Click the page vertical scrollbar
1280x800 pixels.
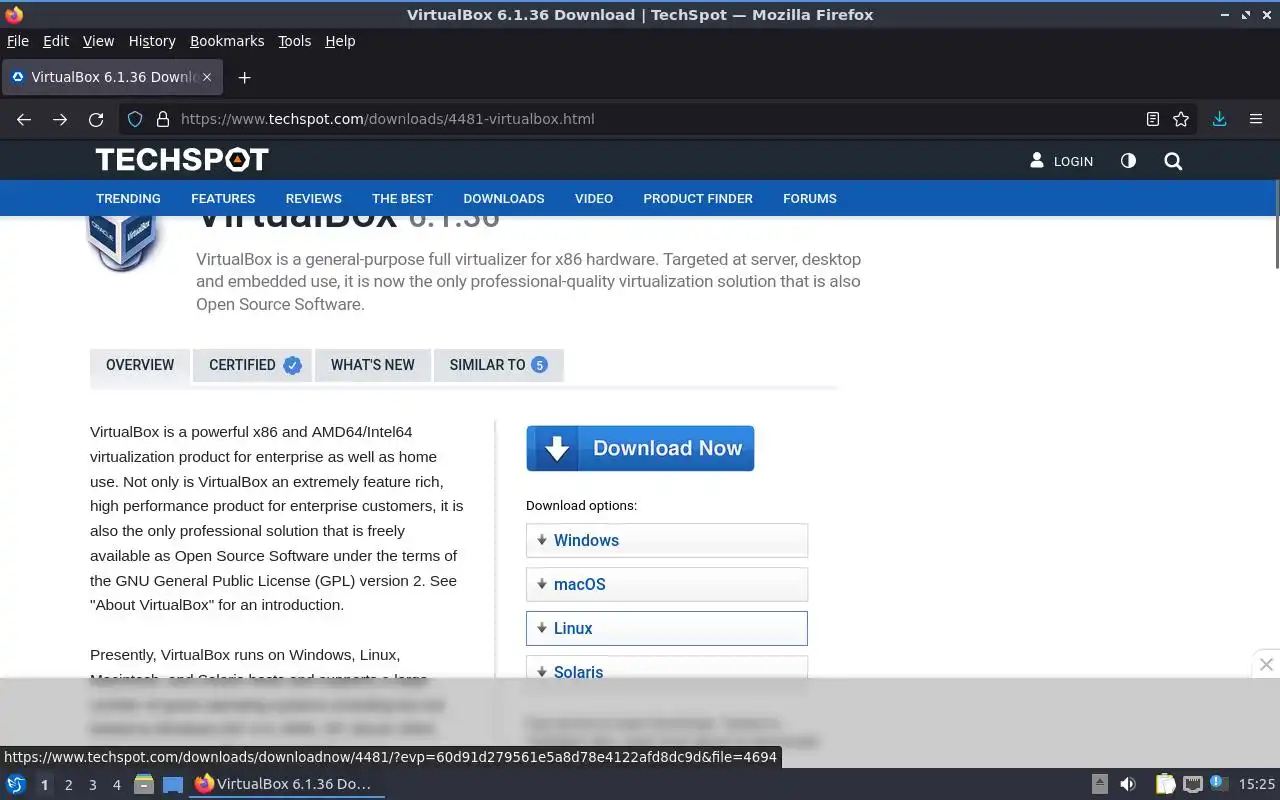click(x=1276, y=224)
